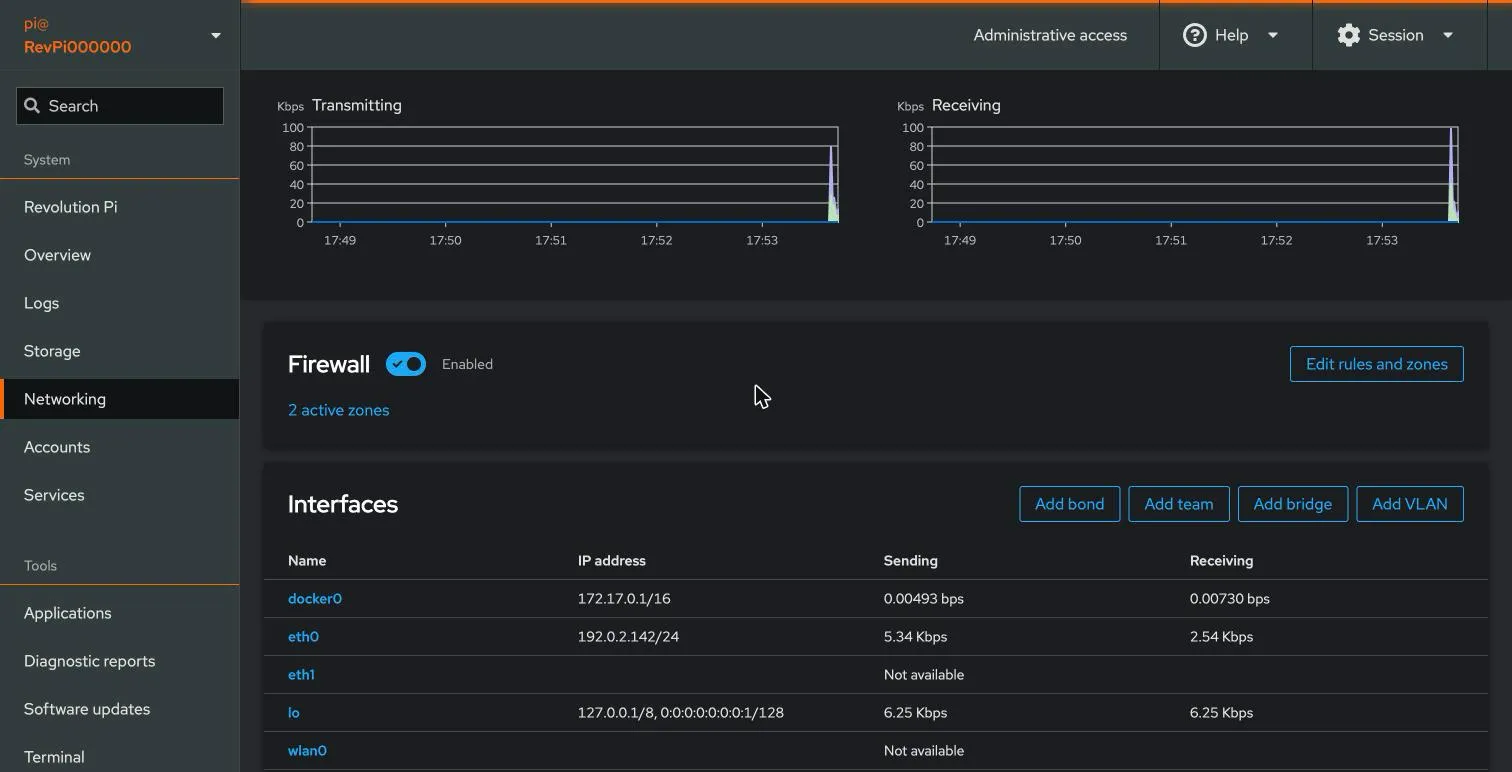The height and width of the screenshot is (772, 1512).
Task: Select Networking in the sidebar
Action: pyautogui.click(x=120, y=399)
